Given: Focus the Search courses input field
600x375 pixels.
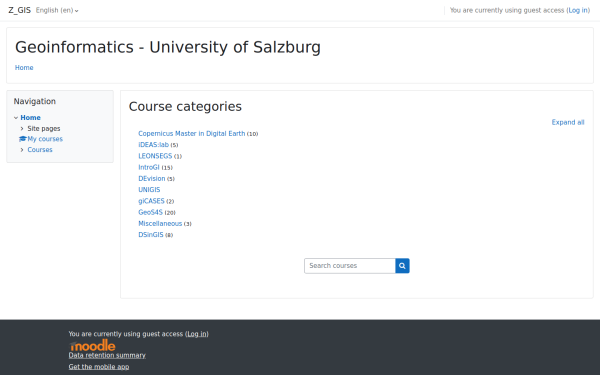Looking at the screenshot, I should click(350, 266).
